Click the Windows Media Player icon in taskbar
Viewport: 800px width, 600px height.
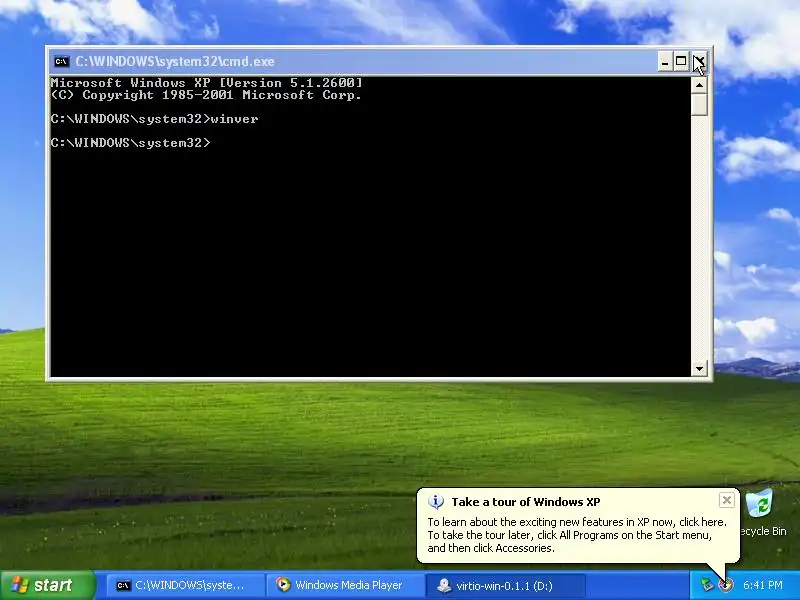click(283, 585)
